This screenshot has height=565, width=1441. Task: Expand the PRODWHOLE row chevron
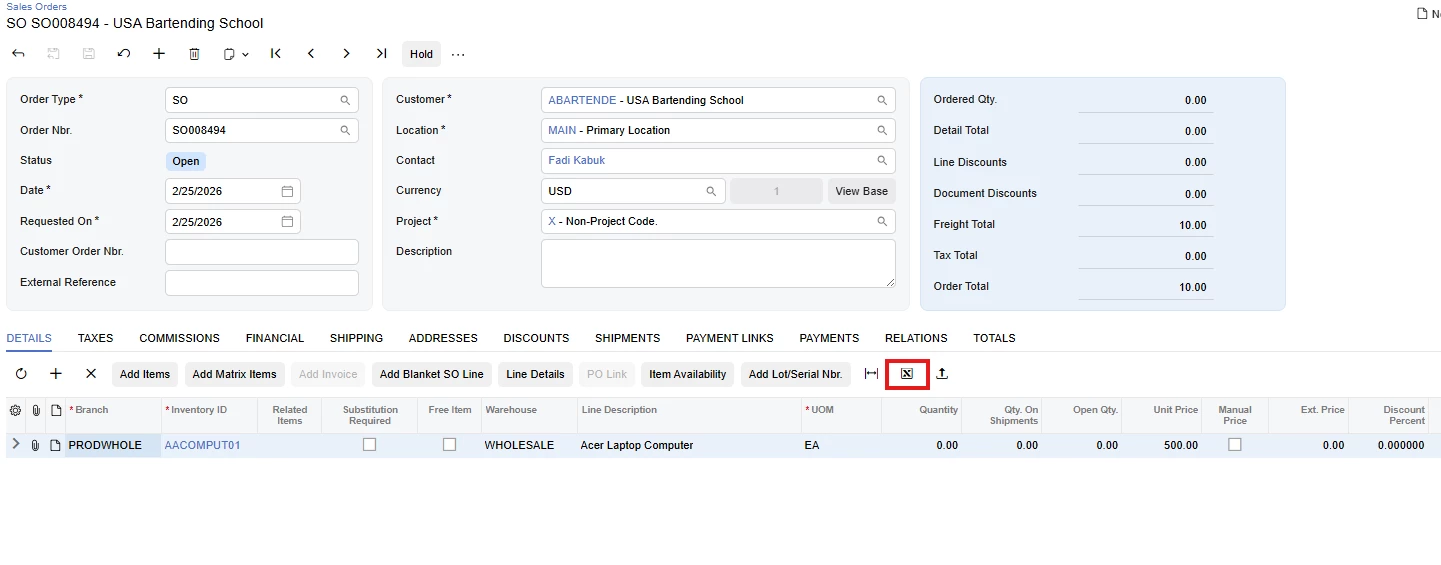(15, 444)
